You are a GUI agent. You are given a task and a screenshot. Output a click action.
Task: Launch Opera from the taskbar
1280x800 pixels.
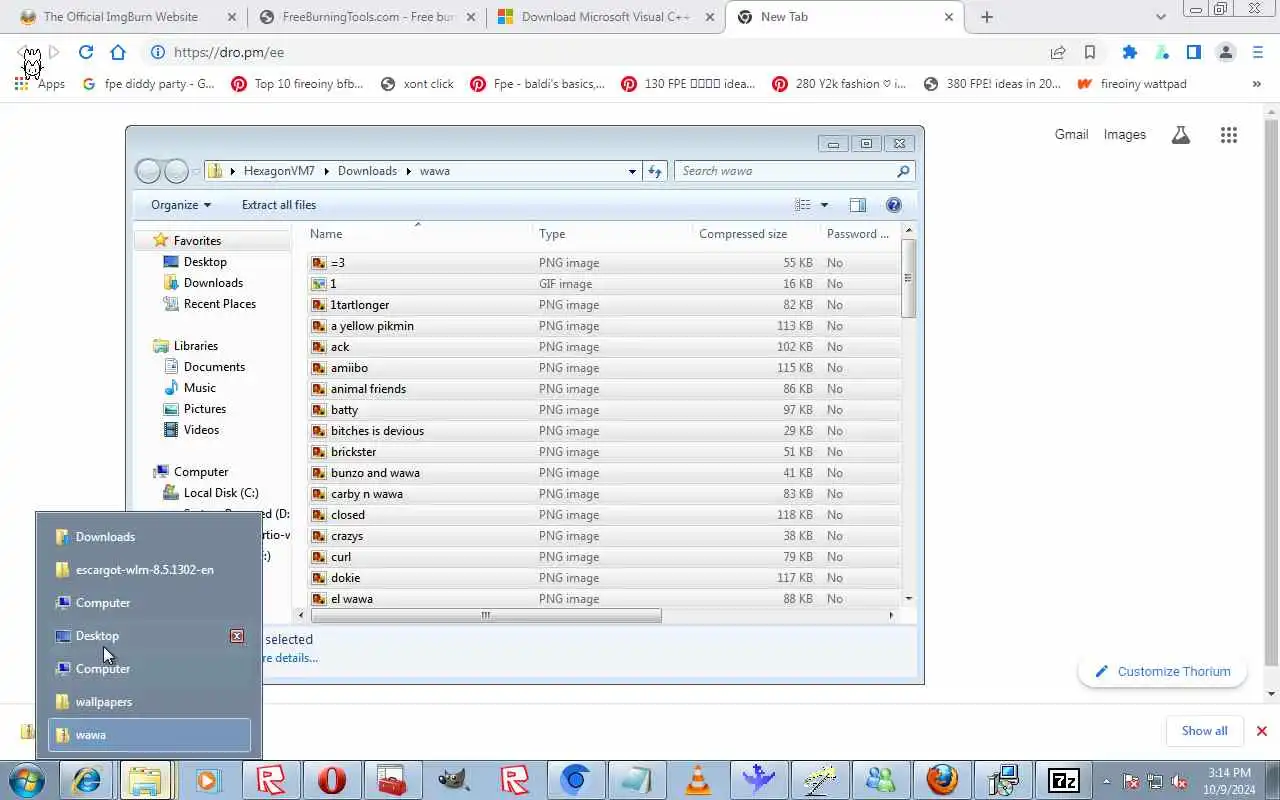pos(331,780)
